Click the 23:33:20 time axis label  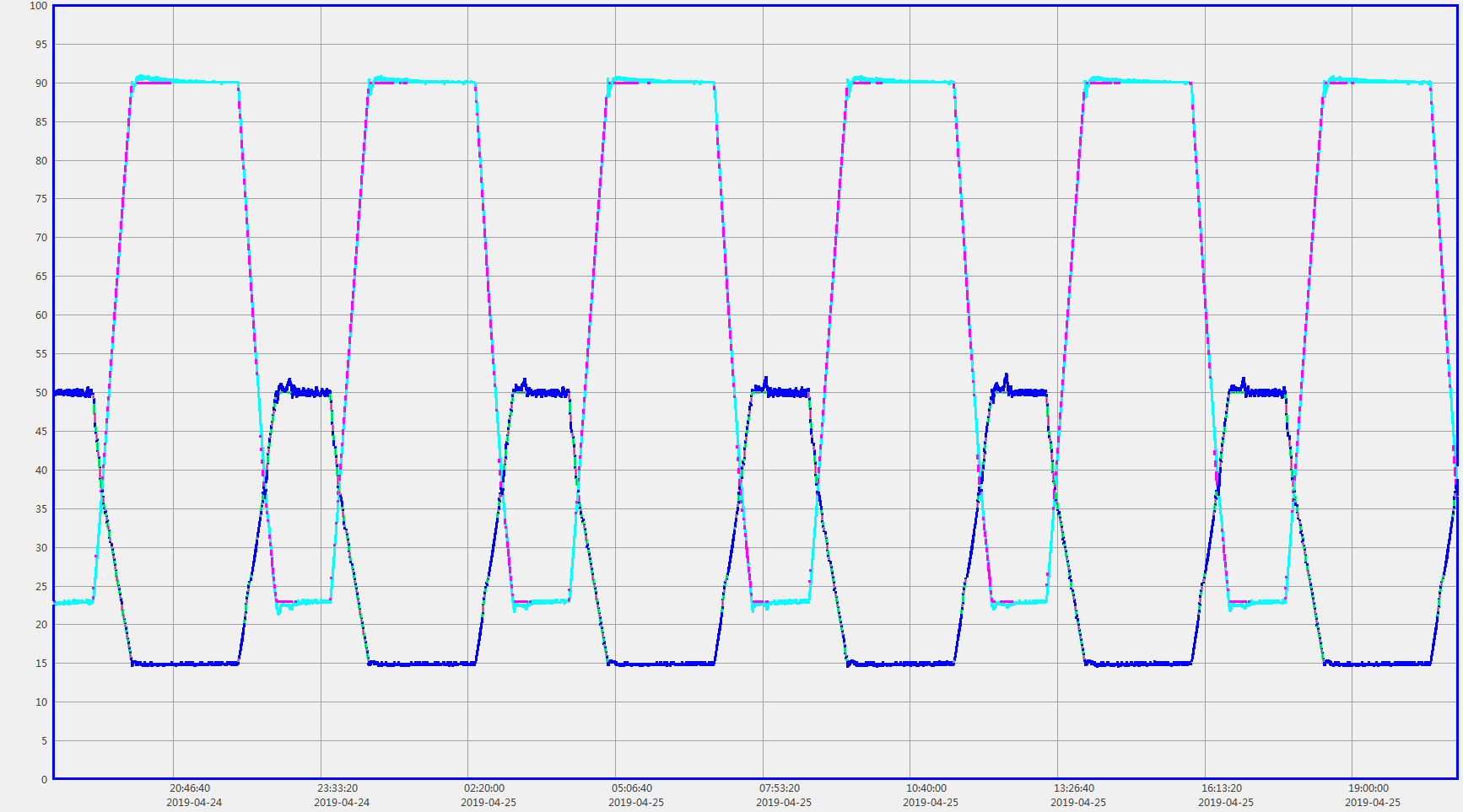[x=337, y=788]
